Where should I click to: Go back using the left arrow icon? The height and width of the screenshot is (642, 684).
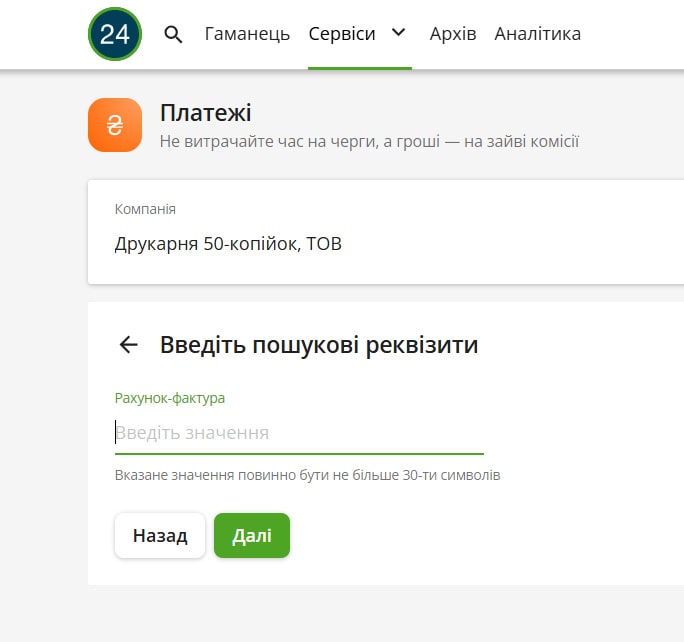click(128, 345)
